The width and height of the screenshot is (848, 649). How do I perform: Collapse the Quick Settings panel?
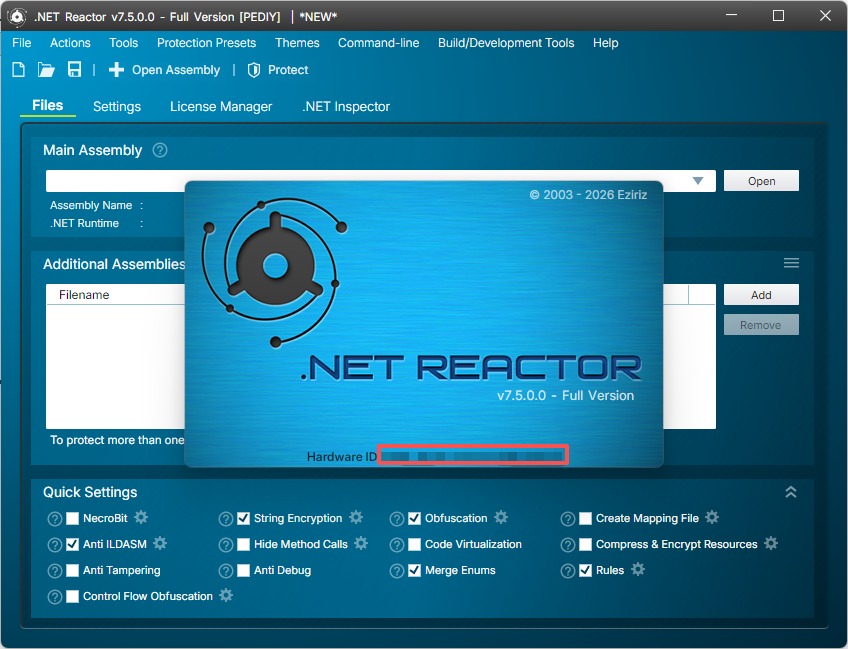(790, 492)
